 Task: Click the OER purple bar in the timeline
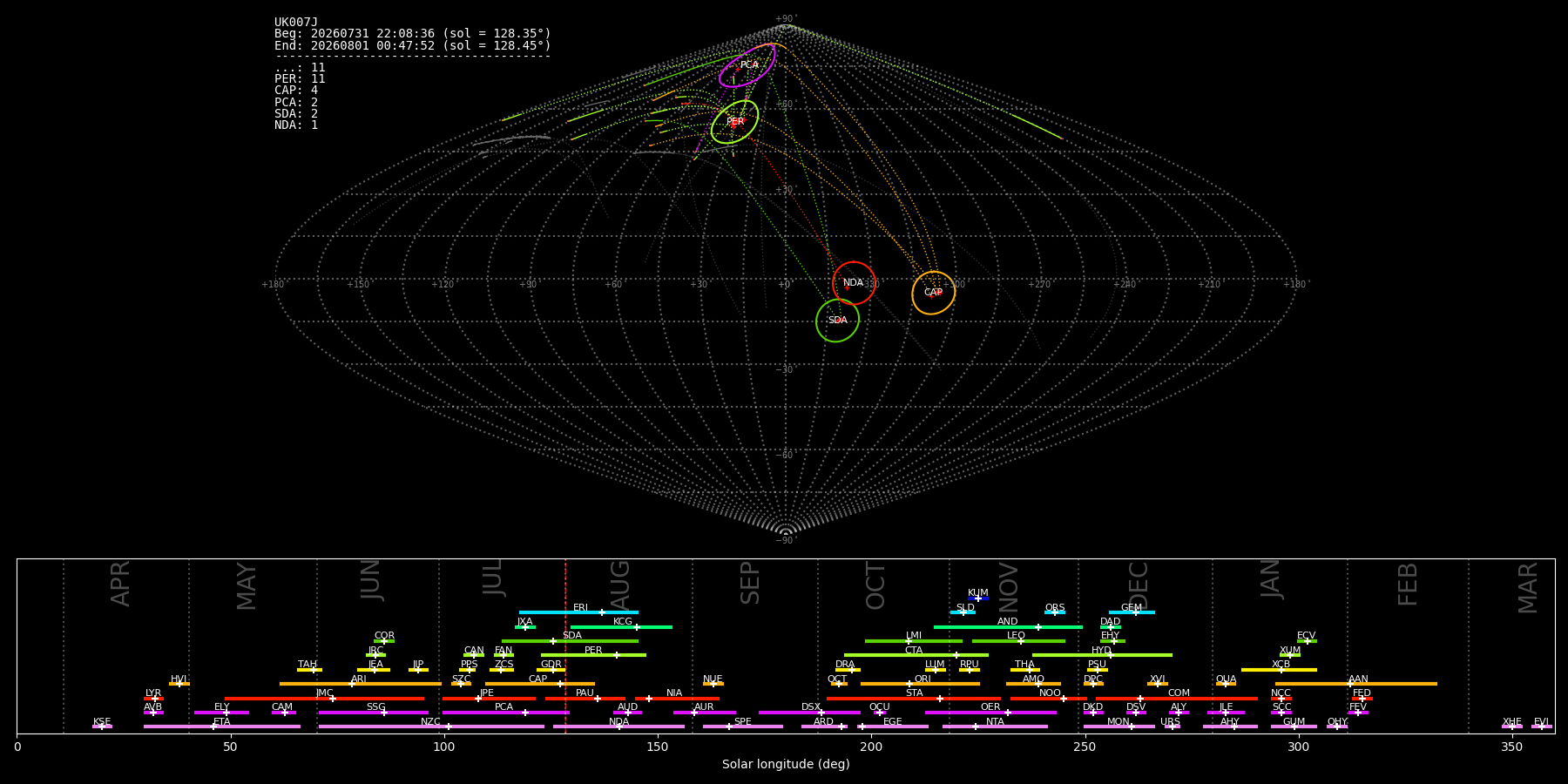click(x=990, y=713)
